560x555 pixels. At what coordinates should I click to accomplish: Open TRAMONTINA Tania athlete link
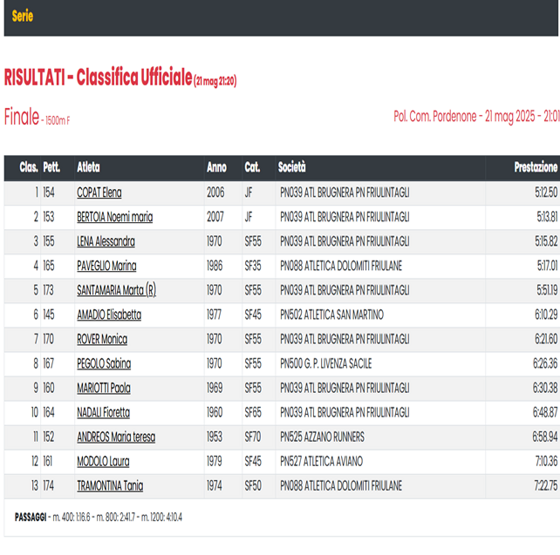(110, 486)
